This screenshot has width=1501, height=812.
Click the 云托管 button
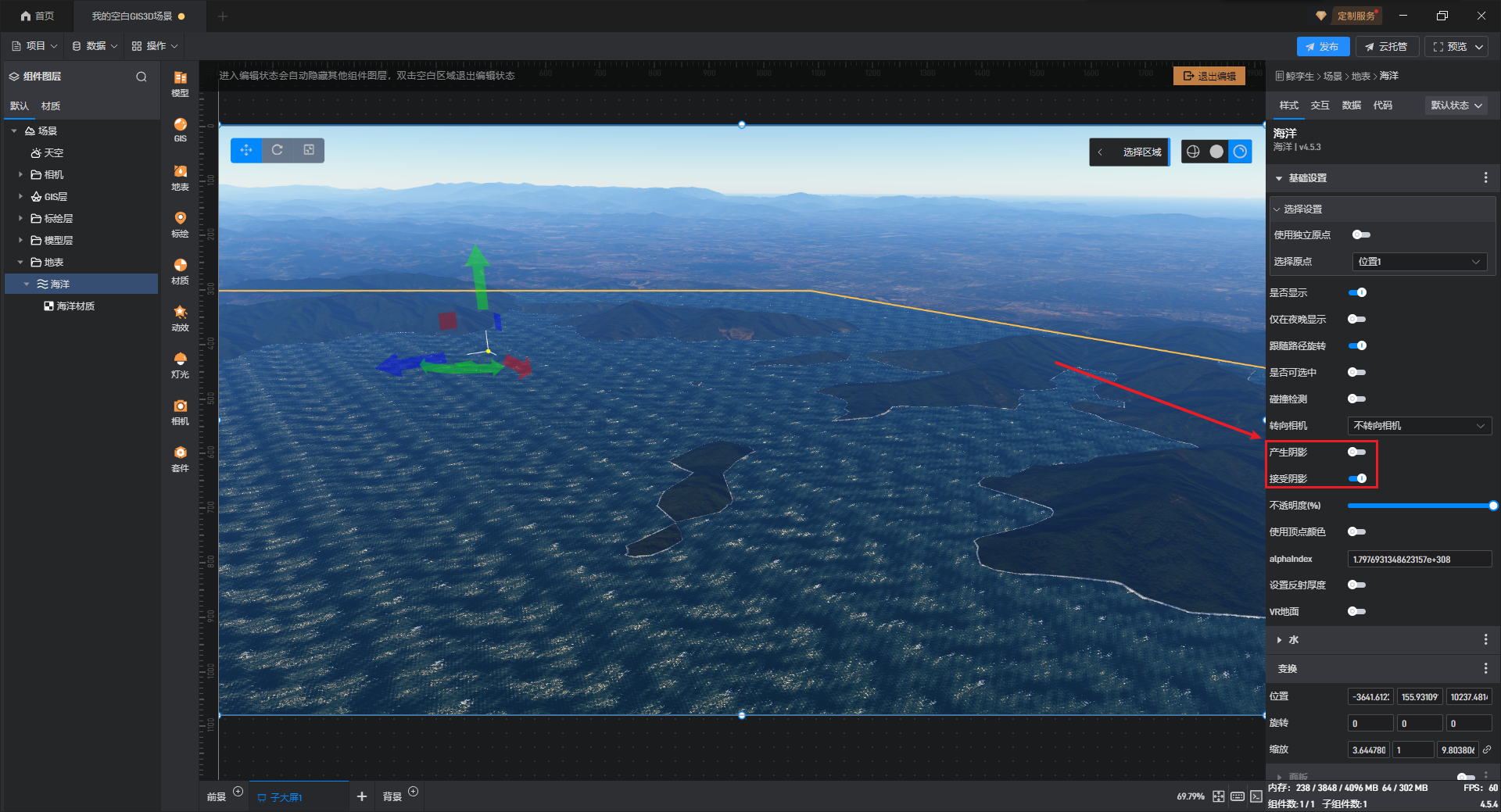tap(1387, 47)
